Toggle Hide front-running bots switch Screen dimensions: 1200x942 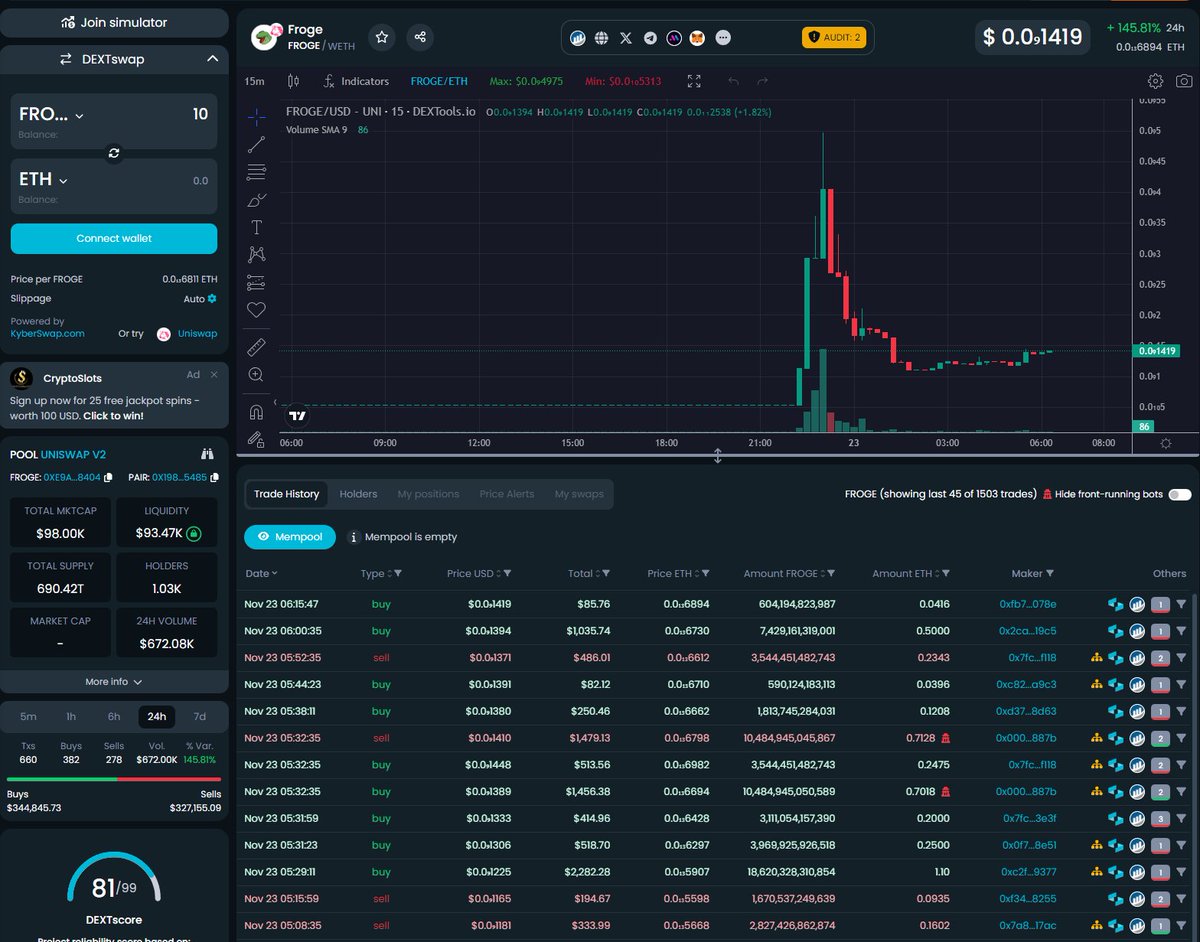click(1180, 494)
